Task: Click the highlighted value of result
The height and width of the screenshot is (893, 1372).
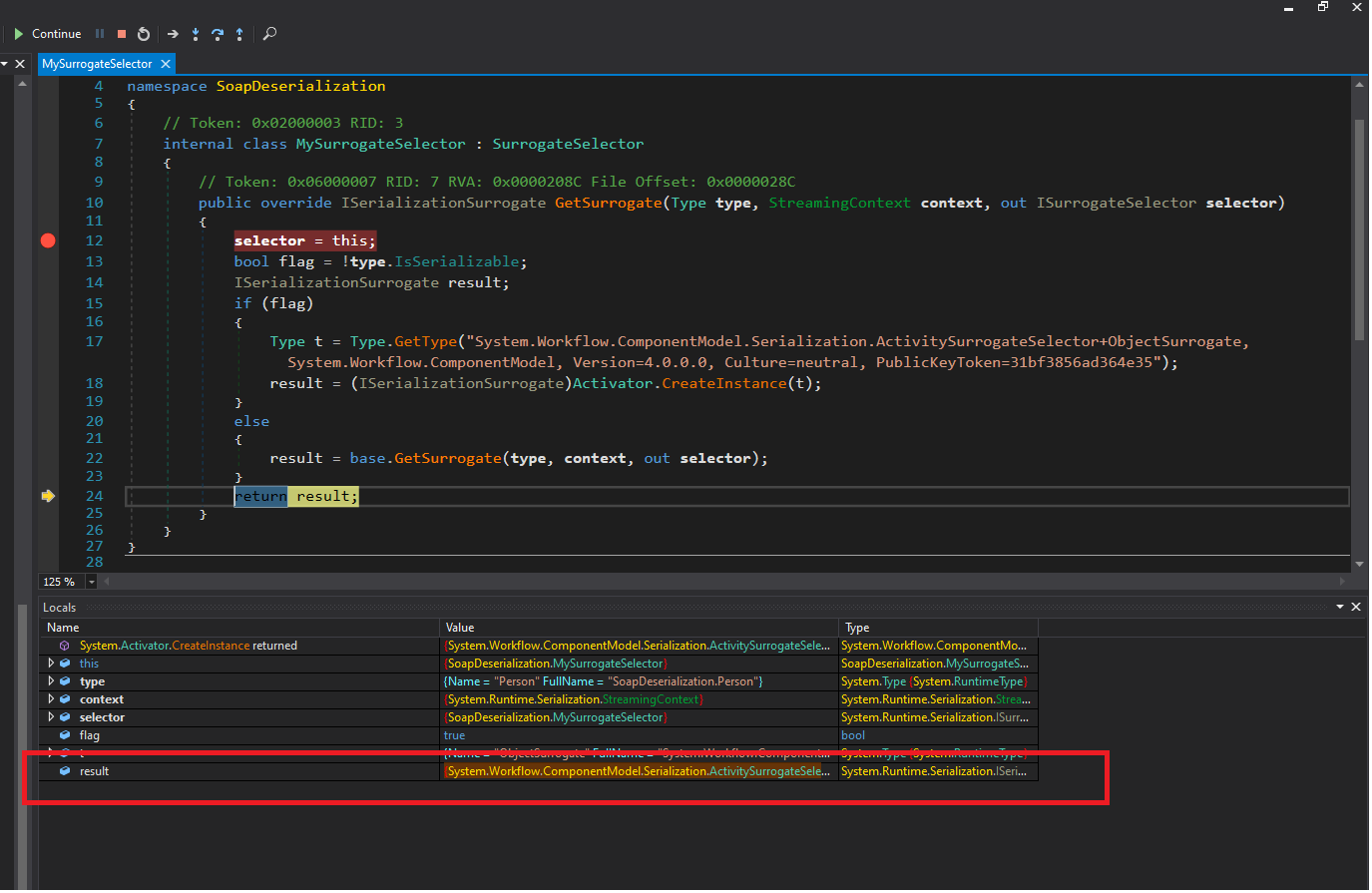Action: point(637,771)
